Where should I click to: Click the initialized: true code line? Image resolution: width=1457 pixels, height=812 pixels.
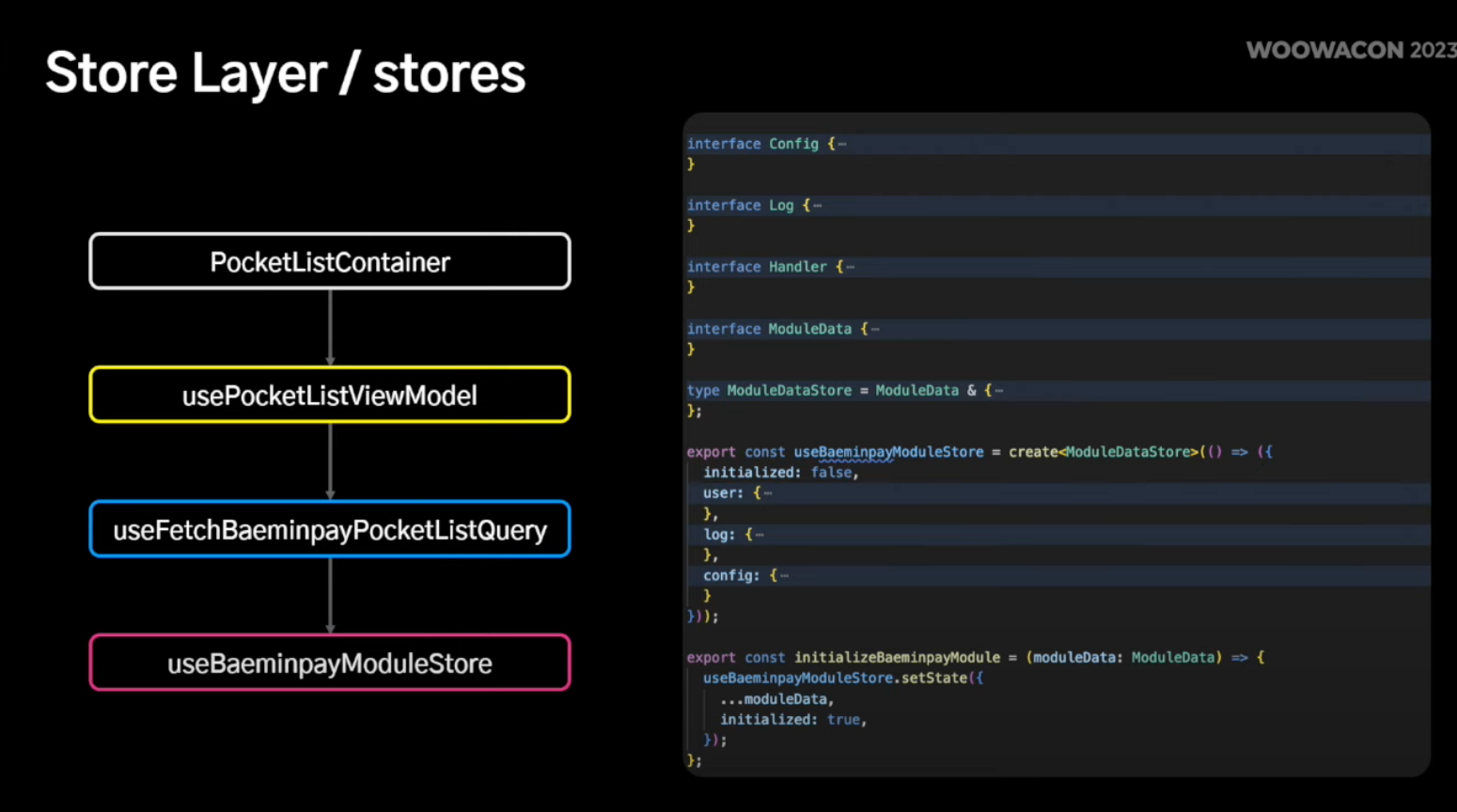[792, 720]
